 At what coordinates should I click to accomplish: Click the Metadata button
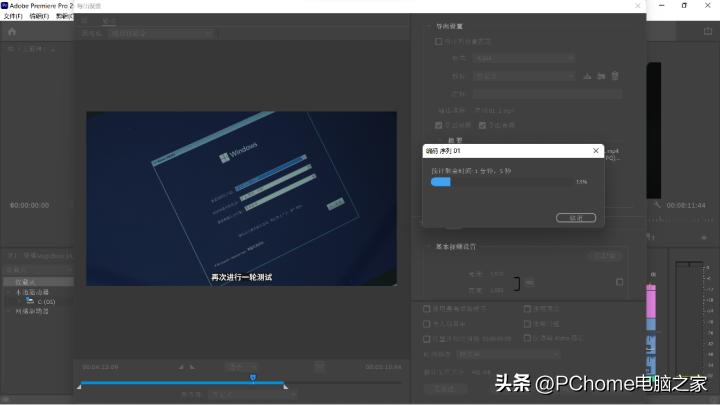pyautogui.click(x=444, y=388)
